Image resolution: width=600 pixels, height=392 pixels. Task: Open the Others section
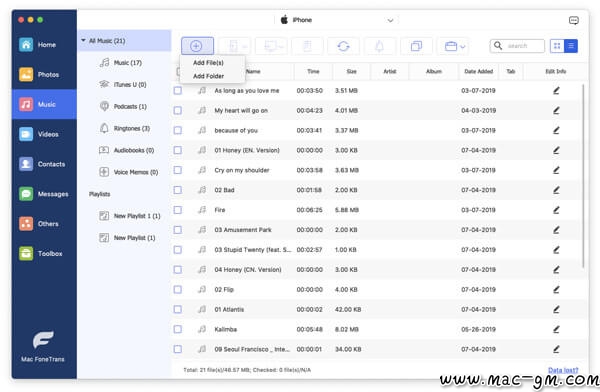coord(44,224)
